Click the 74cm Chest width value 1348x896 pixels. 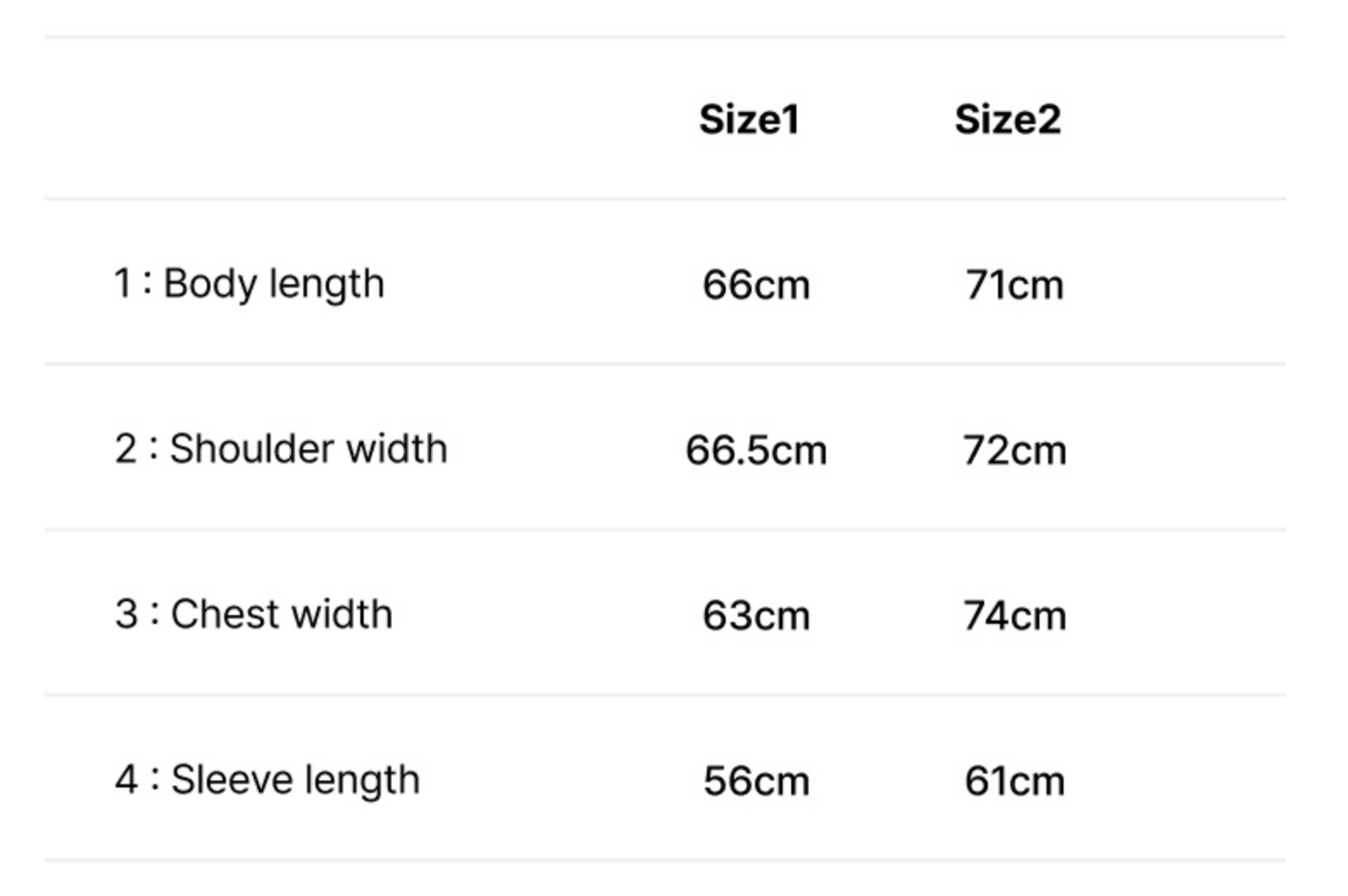click(1014, 616)
